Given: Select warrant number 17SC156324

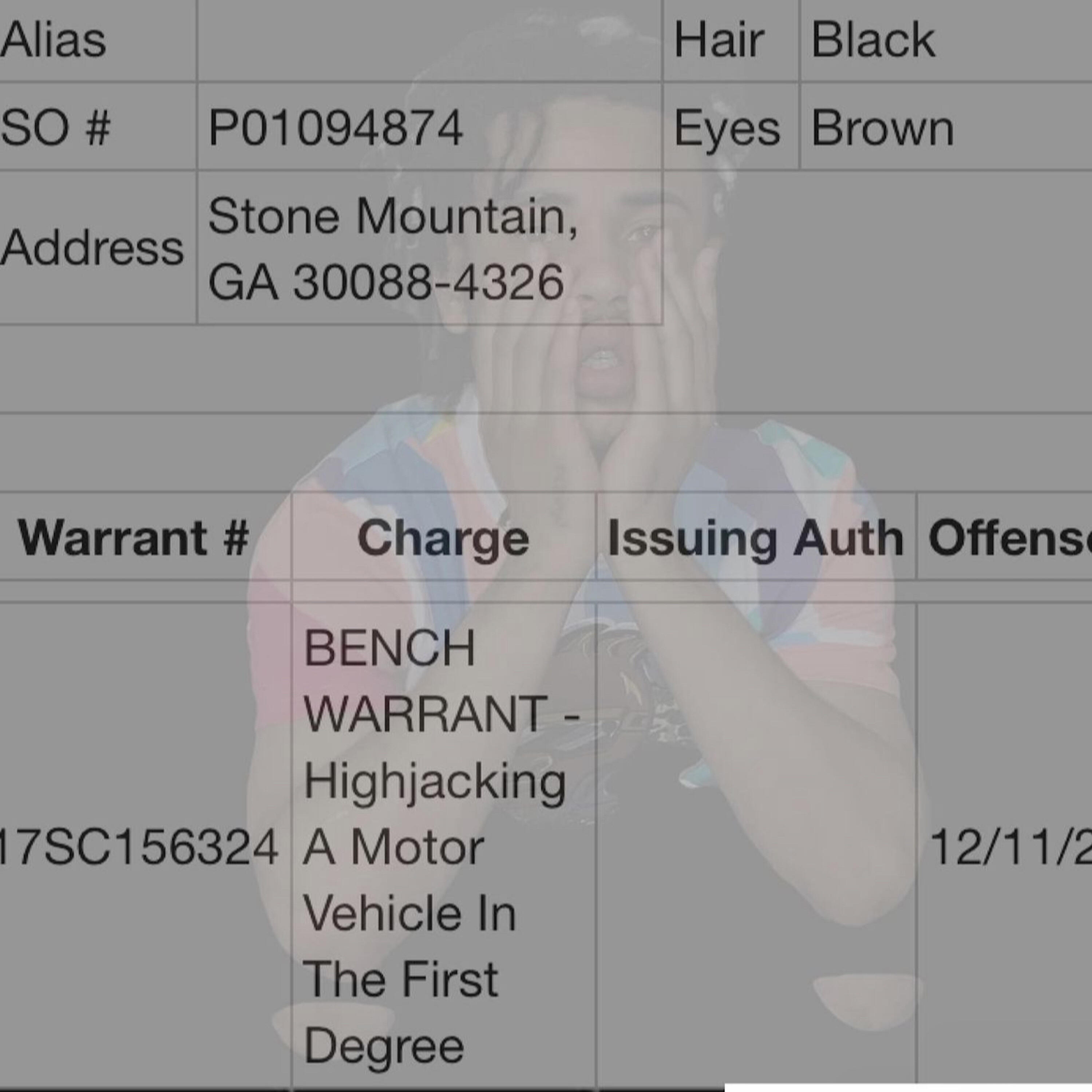Looking at the screenshot, I should (138, 847).
